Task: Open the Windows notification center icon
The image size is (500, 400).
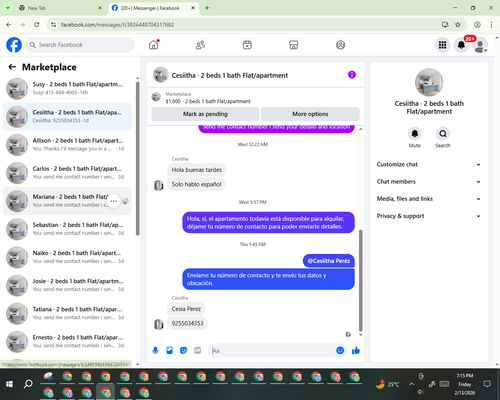Action: tap(487, 384)
